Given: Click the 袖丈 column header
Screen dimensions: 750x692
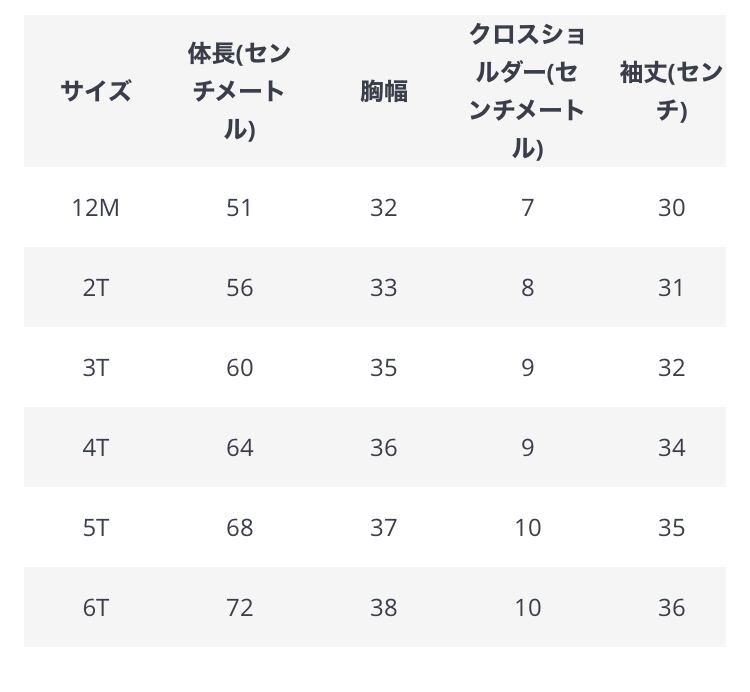Looking at the screenshot, I should coord(671,91).
